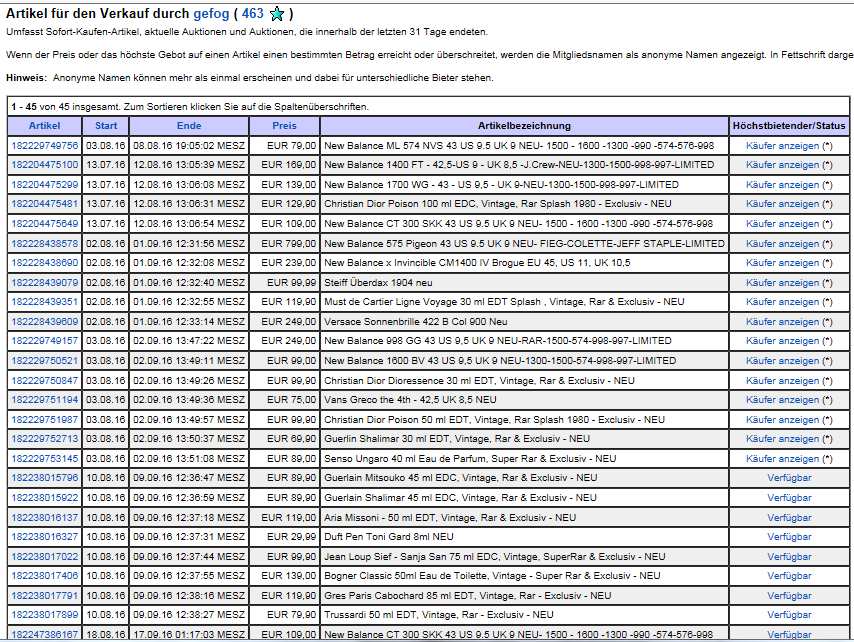Open item number 182228439079

[x=45, y=283]
